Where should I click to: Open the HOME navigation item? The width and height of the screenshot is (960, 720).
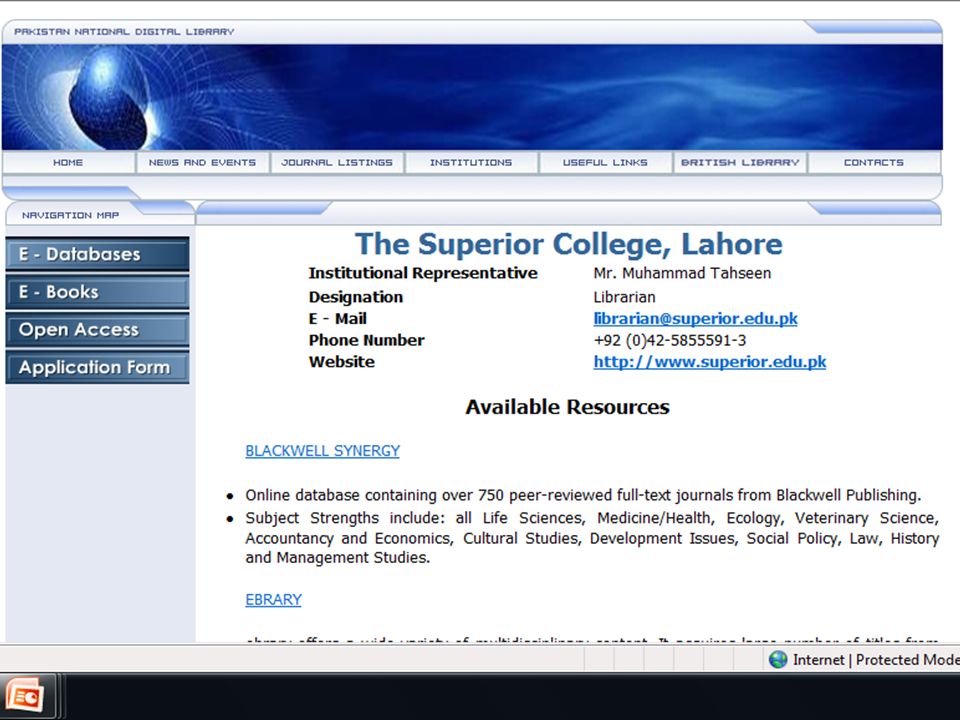tap(68, 163)
